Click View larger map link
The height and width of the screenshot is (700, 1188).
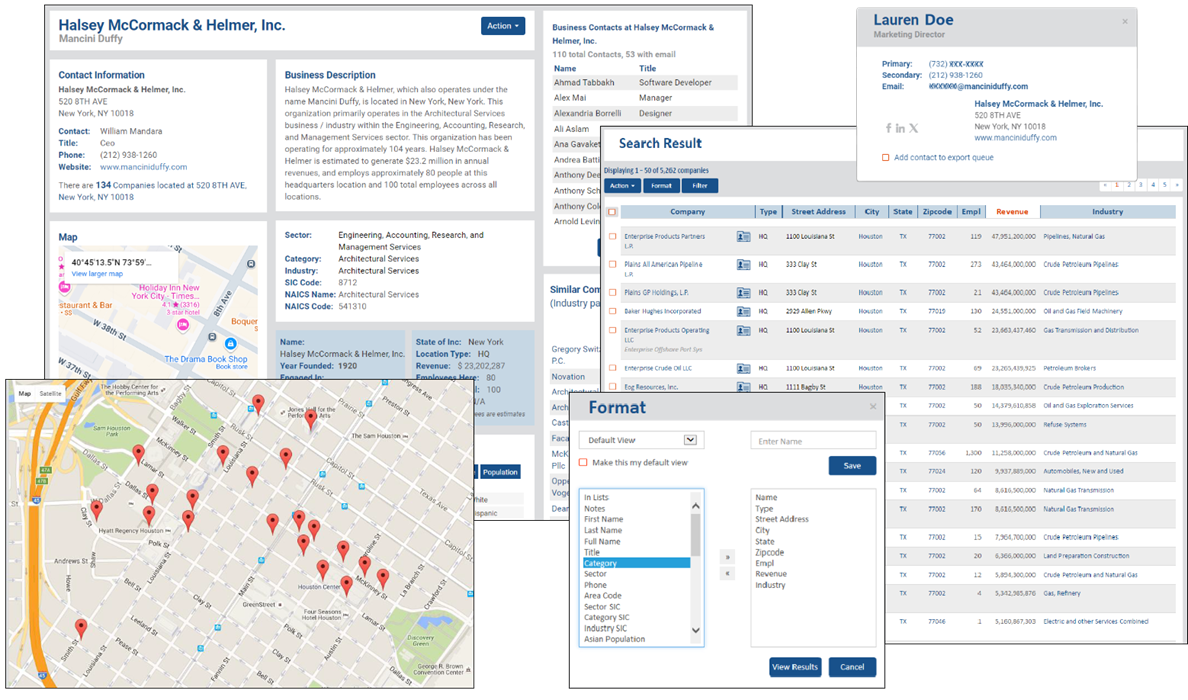click(97, 274)
